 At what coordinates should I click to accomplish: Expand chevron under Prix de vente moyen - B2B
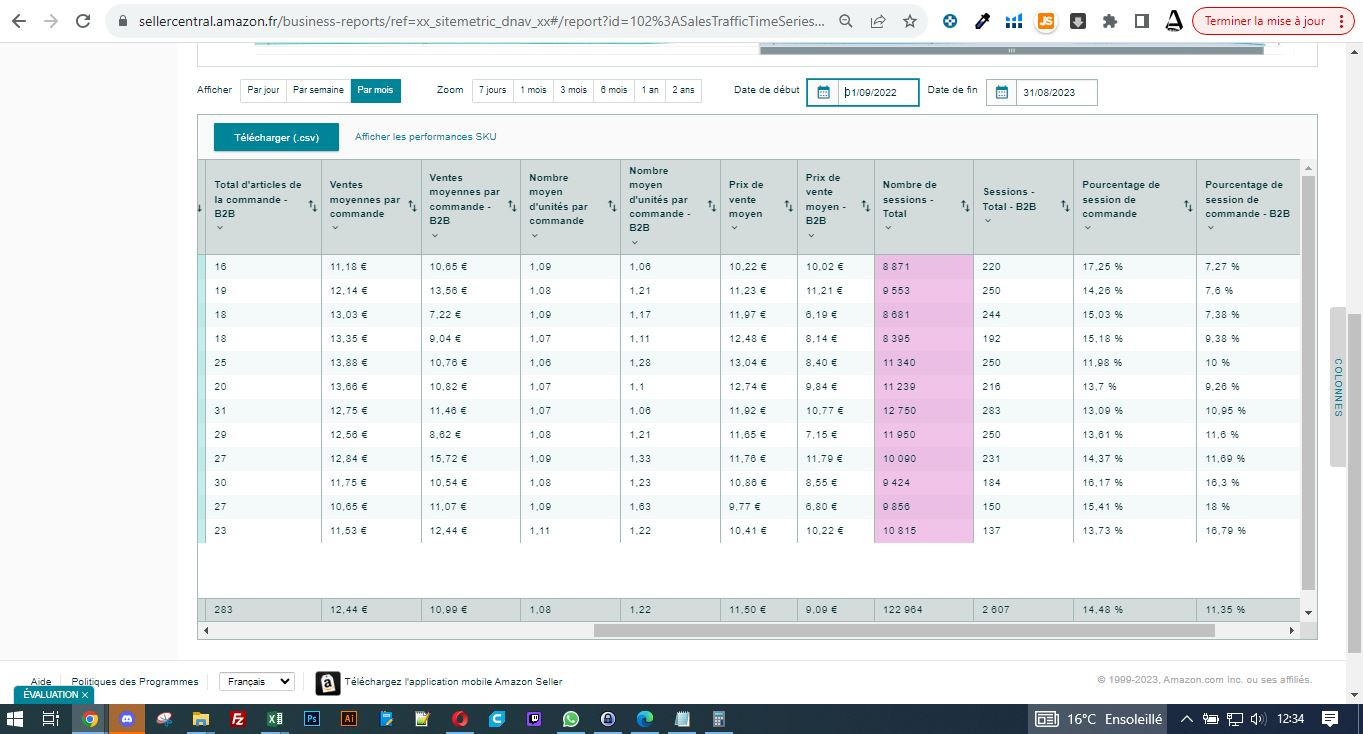pyautogui.click(x=811, y=235)
